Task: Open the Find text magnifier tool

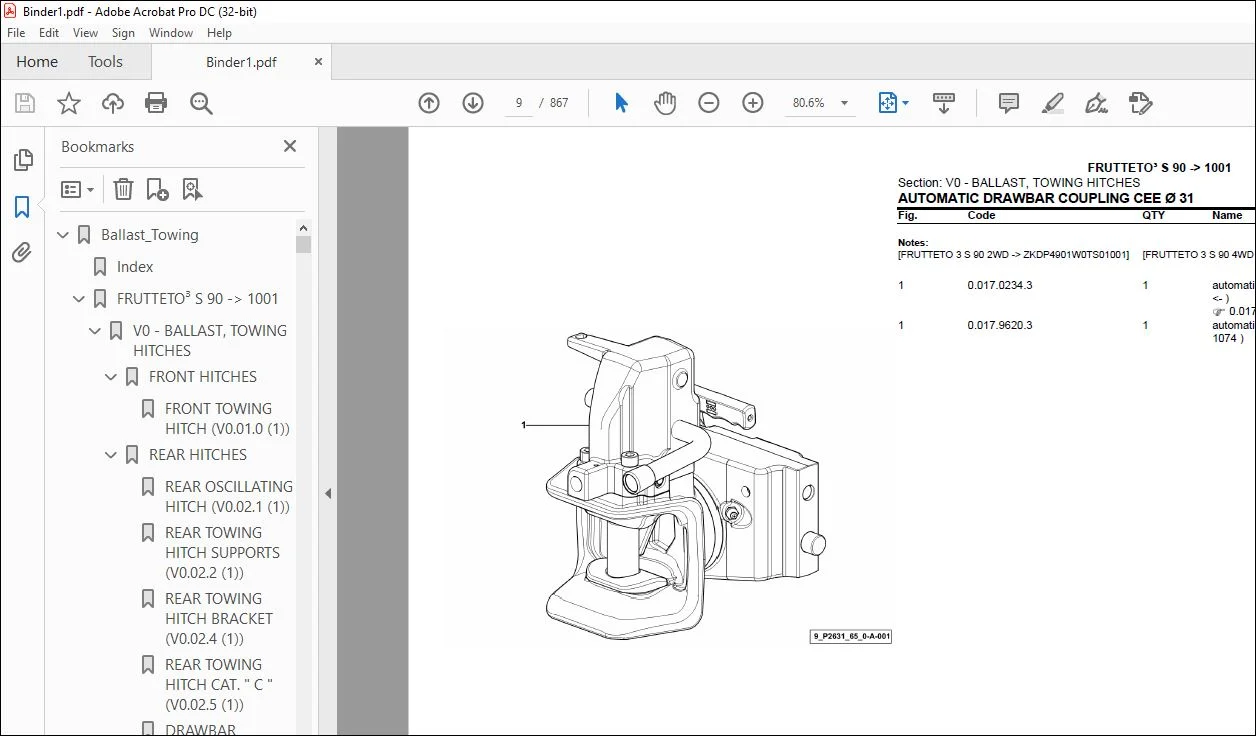Action: [201, 103]
